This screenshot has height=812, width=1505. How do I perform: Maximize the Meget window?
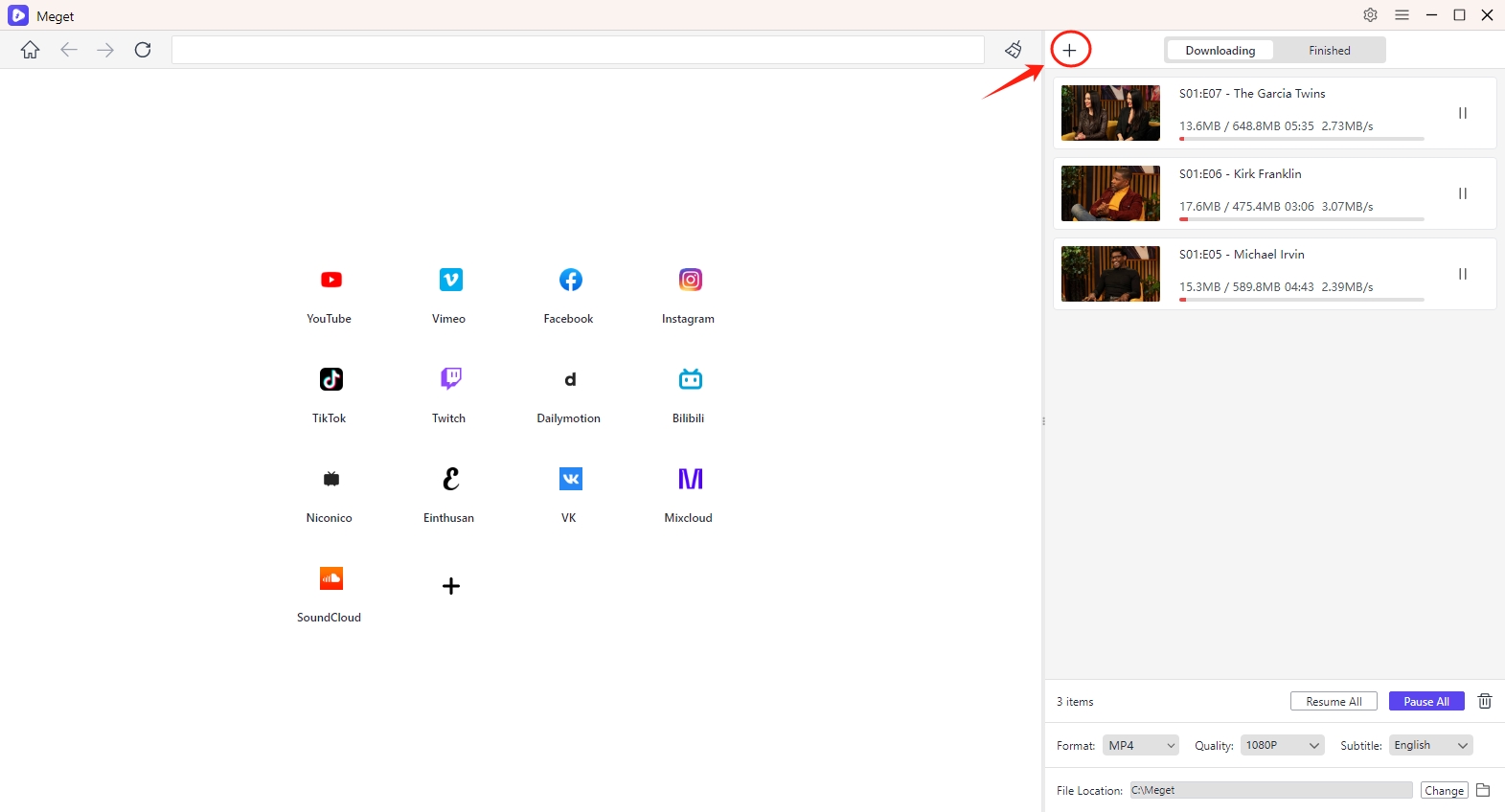1459,15
